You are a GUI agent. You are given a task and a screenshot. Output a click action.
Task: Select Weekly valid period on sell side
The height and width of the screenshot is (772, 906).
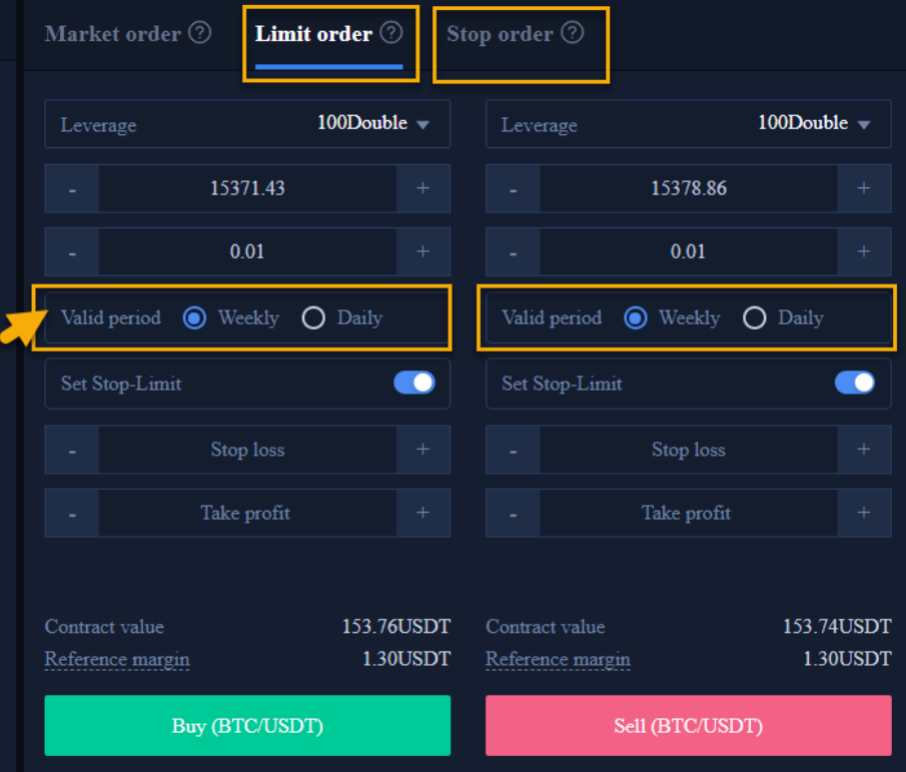click(636, 318)
